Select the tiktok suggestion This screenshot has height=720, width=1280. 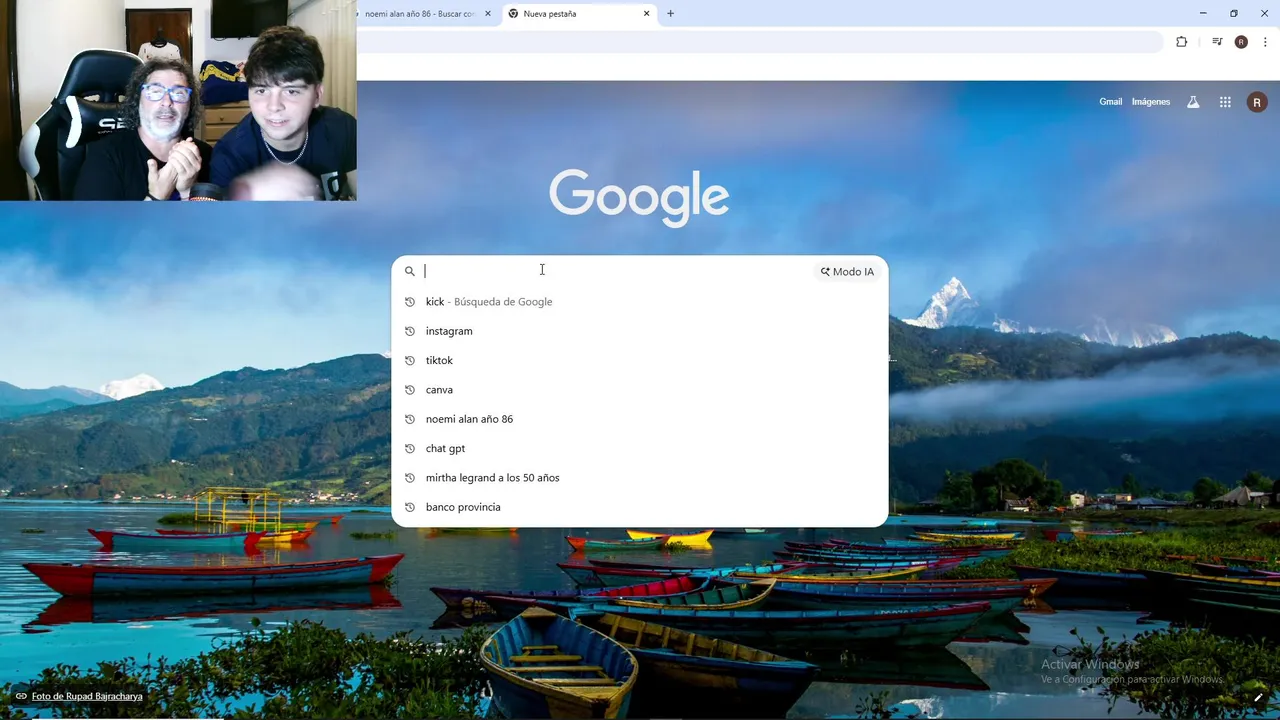[x=640, y=360]
